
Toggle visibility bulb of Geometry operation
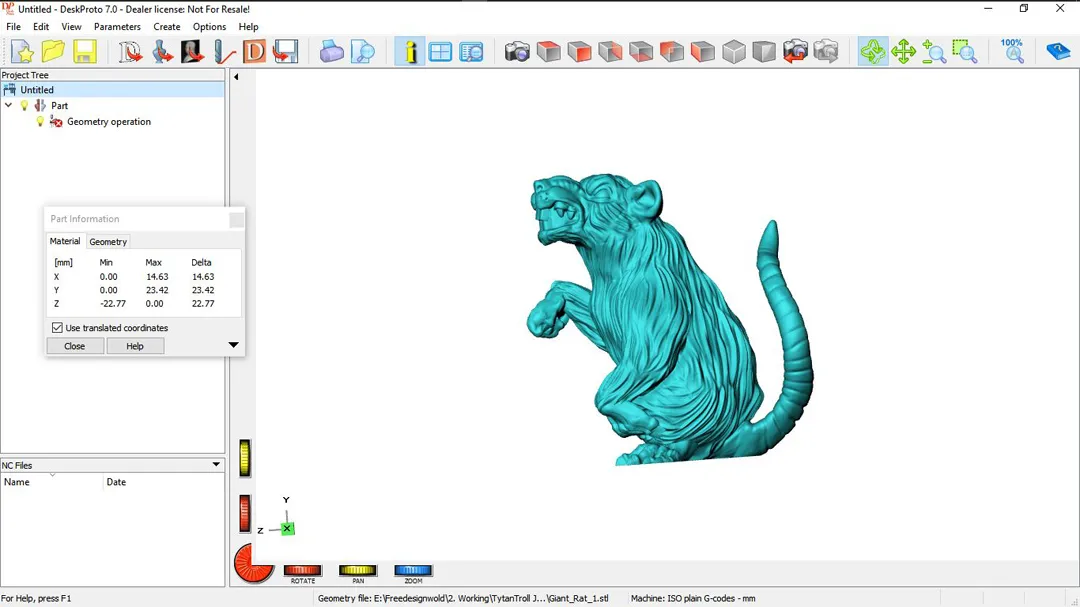pos(40,122)
